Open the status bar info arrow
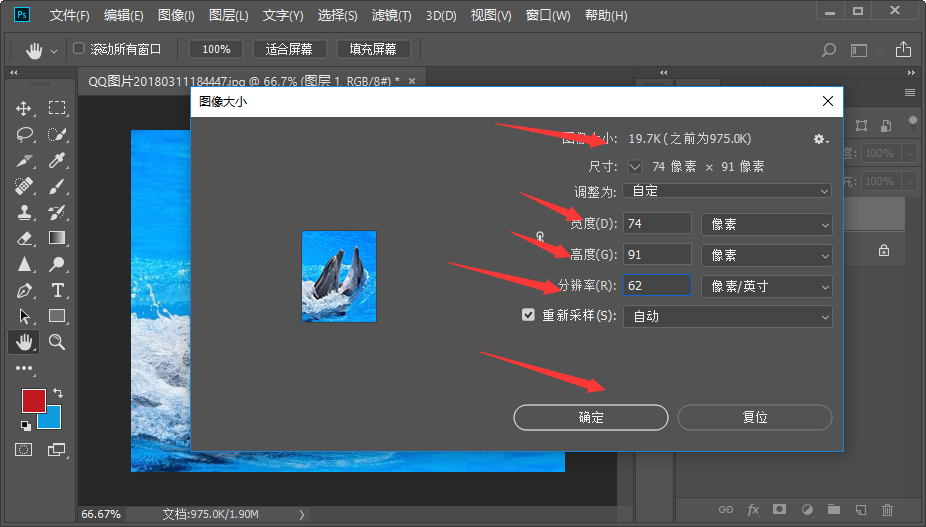Viewport: 926px width, 527px height. click(x=302, y=515)
